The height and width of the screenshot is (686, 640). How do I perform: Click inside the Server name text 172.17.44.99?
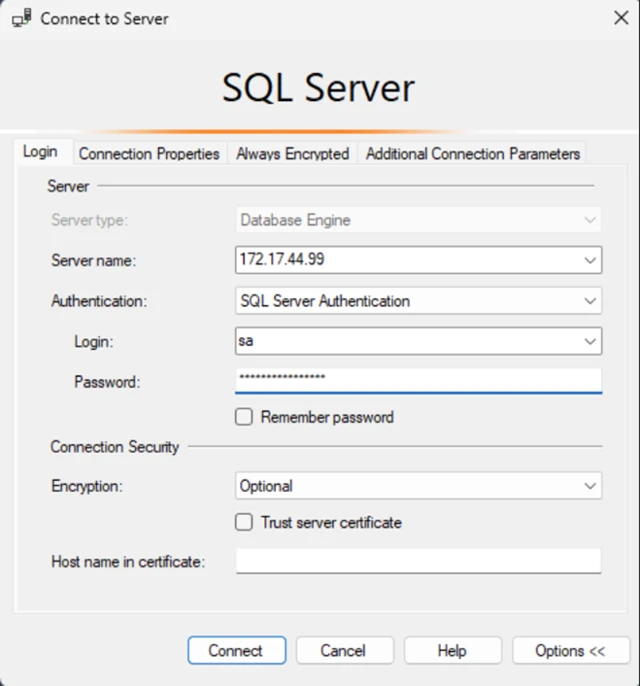pos(282,260)
